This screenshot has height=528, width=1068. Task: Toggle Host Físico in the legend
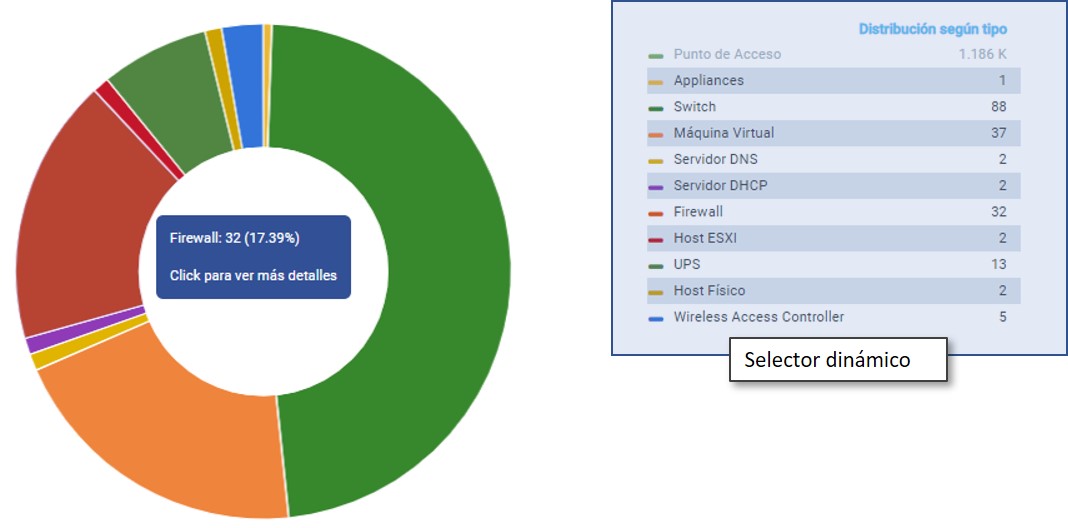[708, 290]
